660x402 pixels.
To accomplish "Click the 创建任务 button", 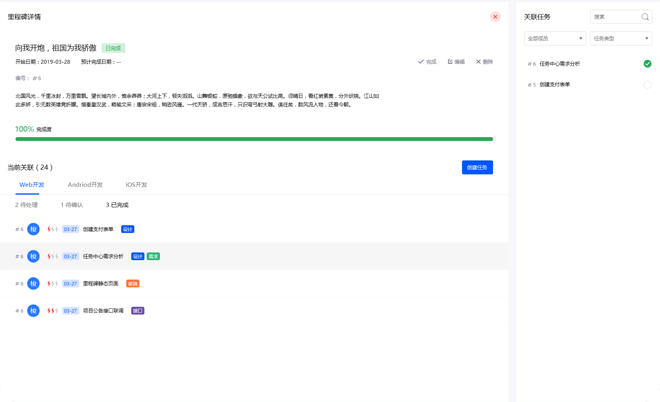I will pyautogui.click(x=477, y=167).
